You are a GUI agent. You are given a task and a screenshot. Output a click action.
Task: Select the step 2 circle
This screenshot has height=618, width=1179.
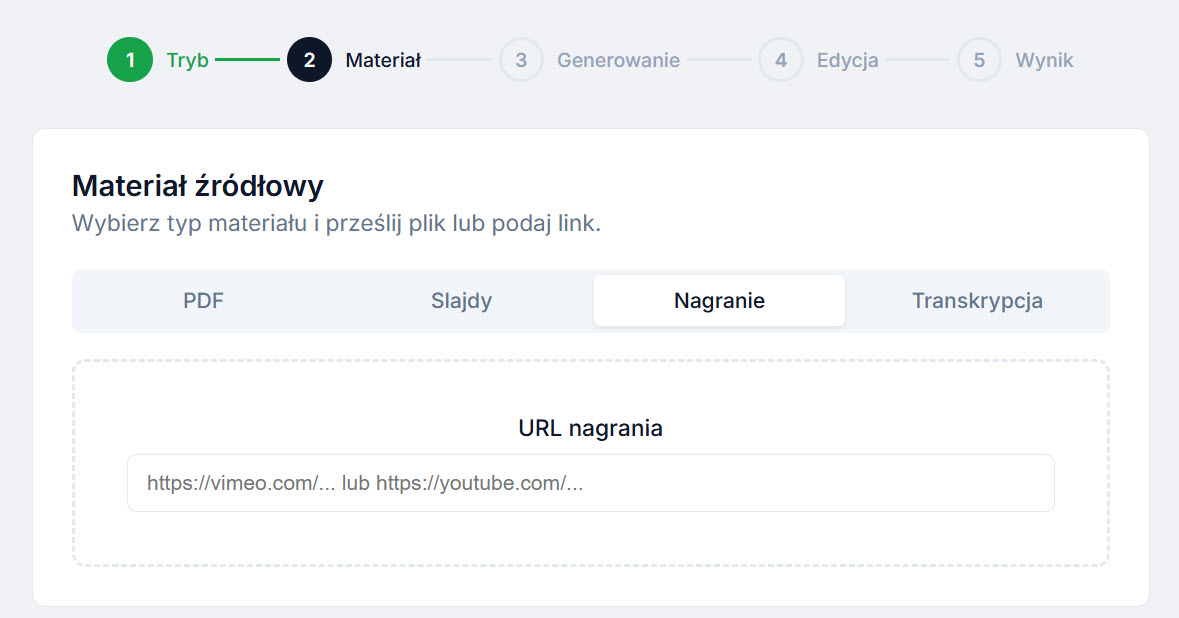click(310, 59)
